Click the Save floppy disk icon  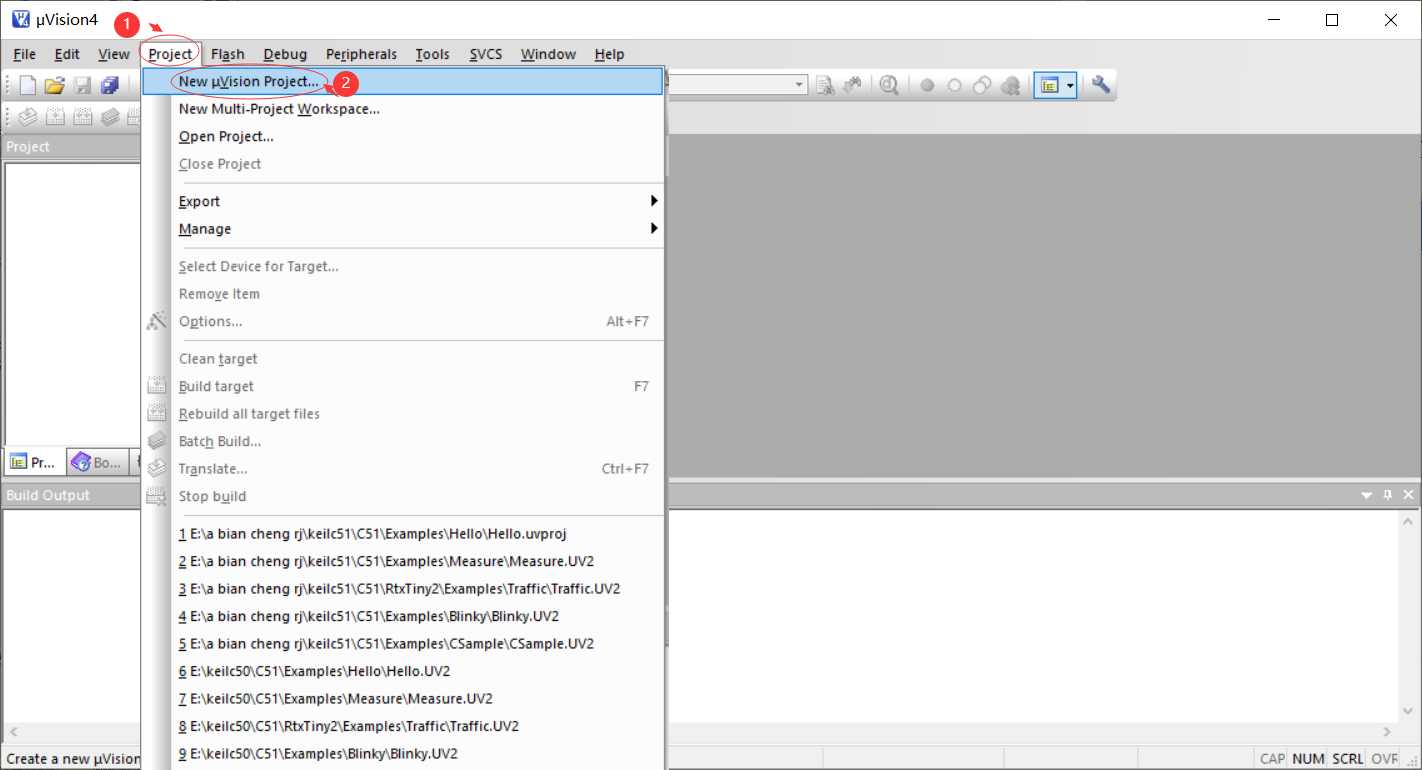point(83,86)
